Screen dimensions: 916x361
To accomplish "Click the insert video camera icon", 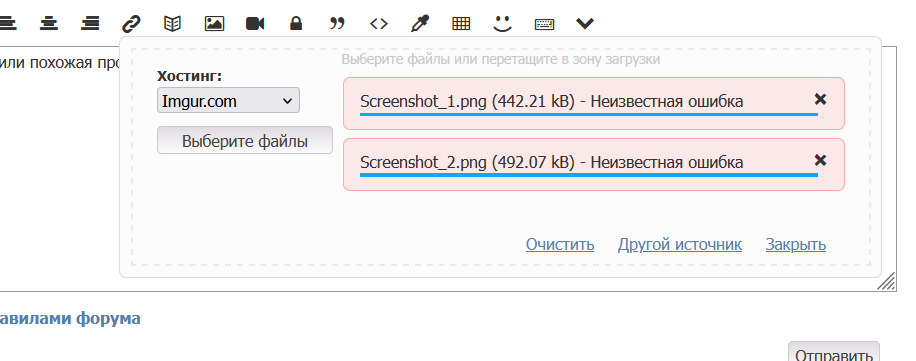I will coord(255,23).
